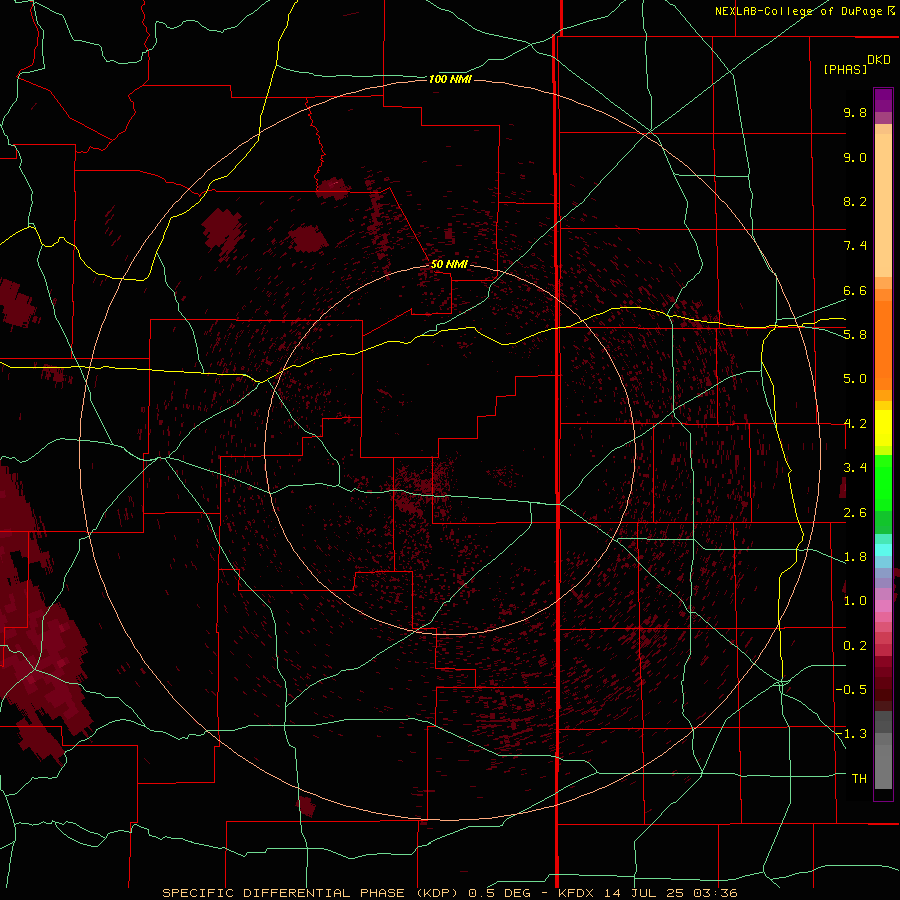Click the 7.4 value on color scale
The width and height of the screenshot is (900, 900).
coord(855,246)
